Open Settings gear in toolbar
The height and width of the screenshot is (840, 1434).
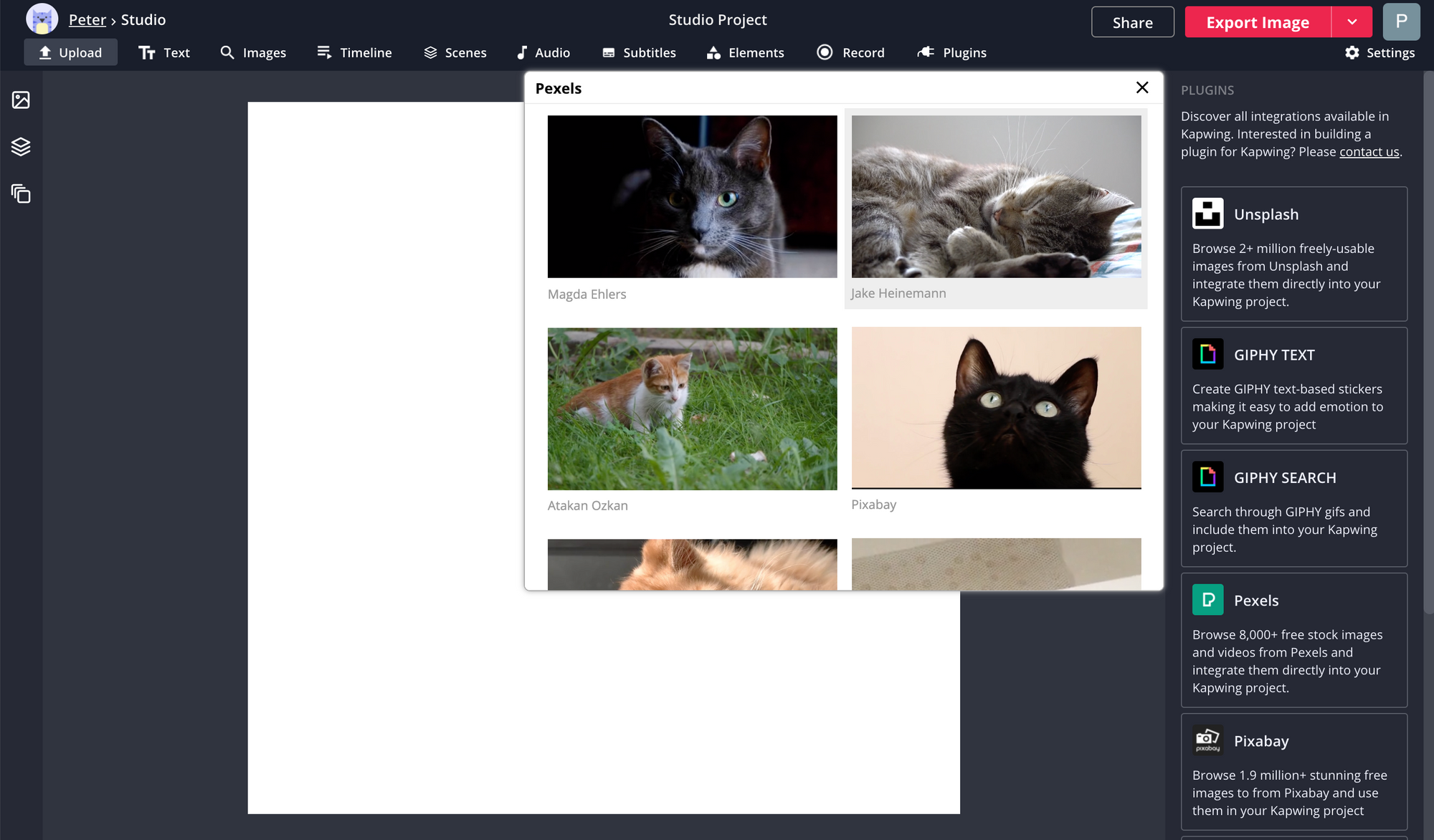(1380, 52)
